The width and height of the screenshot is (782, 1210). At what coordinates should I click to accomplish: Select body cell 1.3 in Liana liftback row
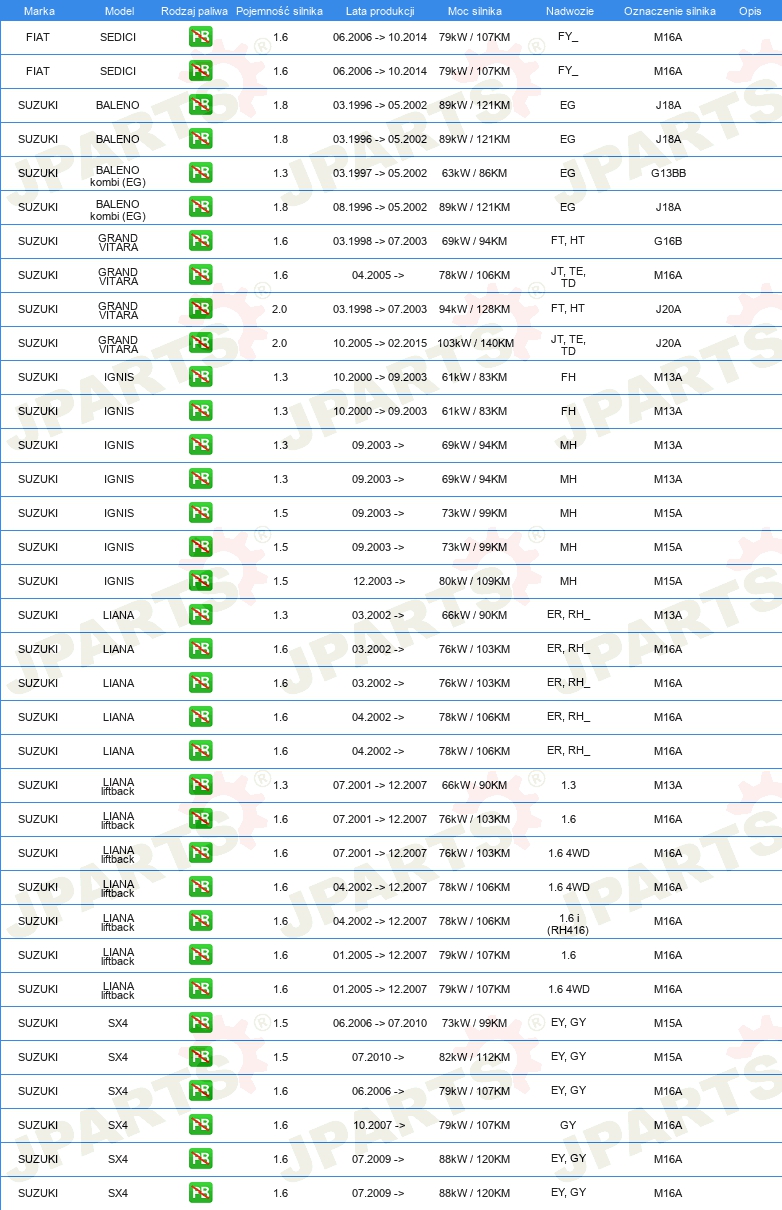(568, 785)
